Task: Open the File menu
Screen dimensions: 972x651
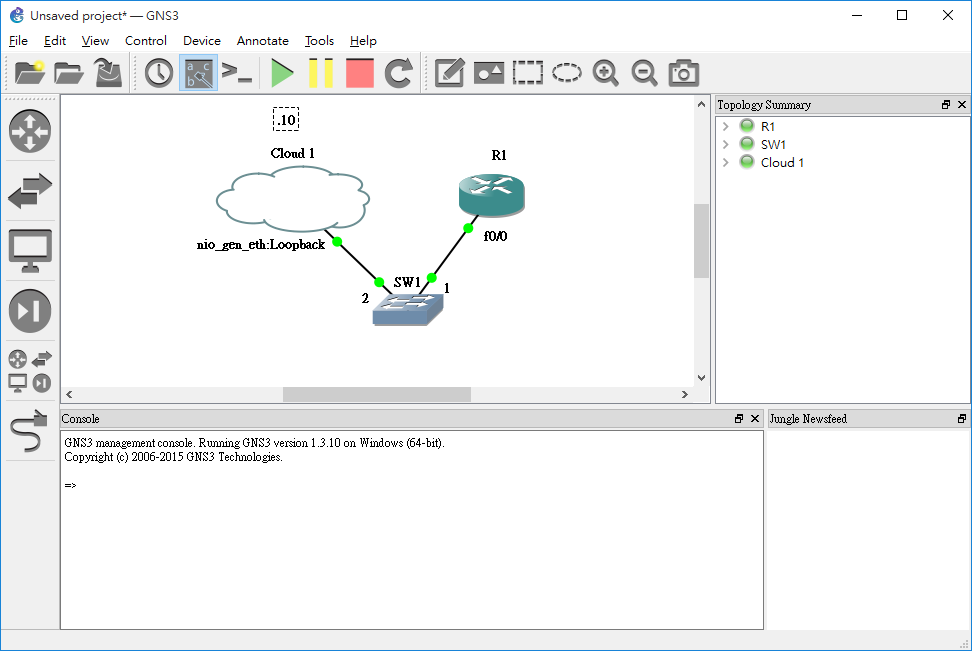Action: coord(18,41)
